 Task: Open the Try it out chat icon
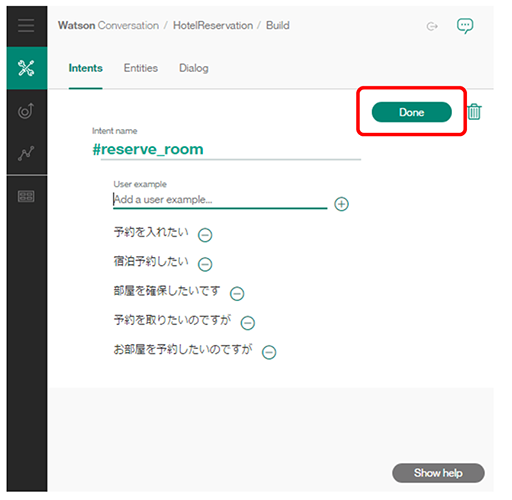coord(465,26)
